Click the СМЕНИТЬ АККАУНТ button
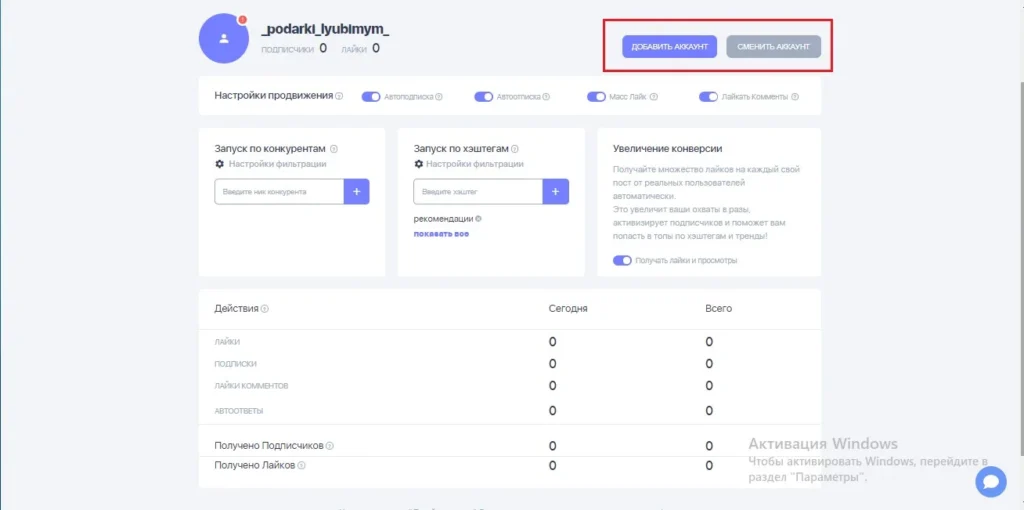Image resolution: width=1024 pixels, height=510 pixels. (x=773, y=46)
